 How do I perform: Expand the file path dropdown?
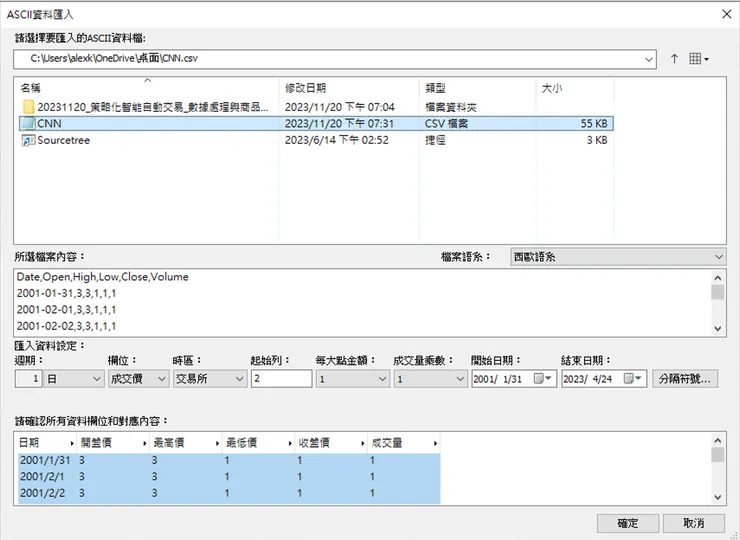click(649, 59)
